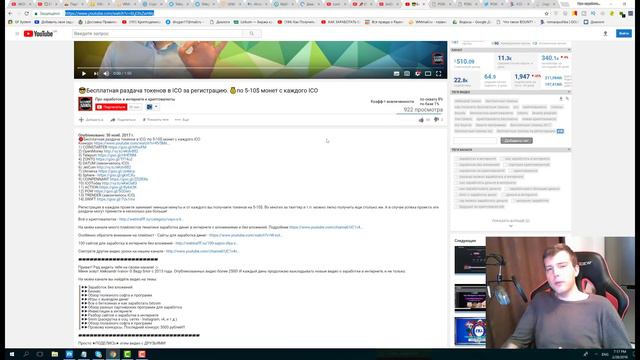Click Поделиться share button
Screen dimensions: 640x360
pyautogui.click(x=123, y=120)
